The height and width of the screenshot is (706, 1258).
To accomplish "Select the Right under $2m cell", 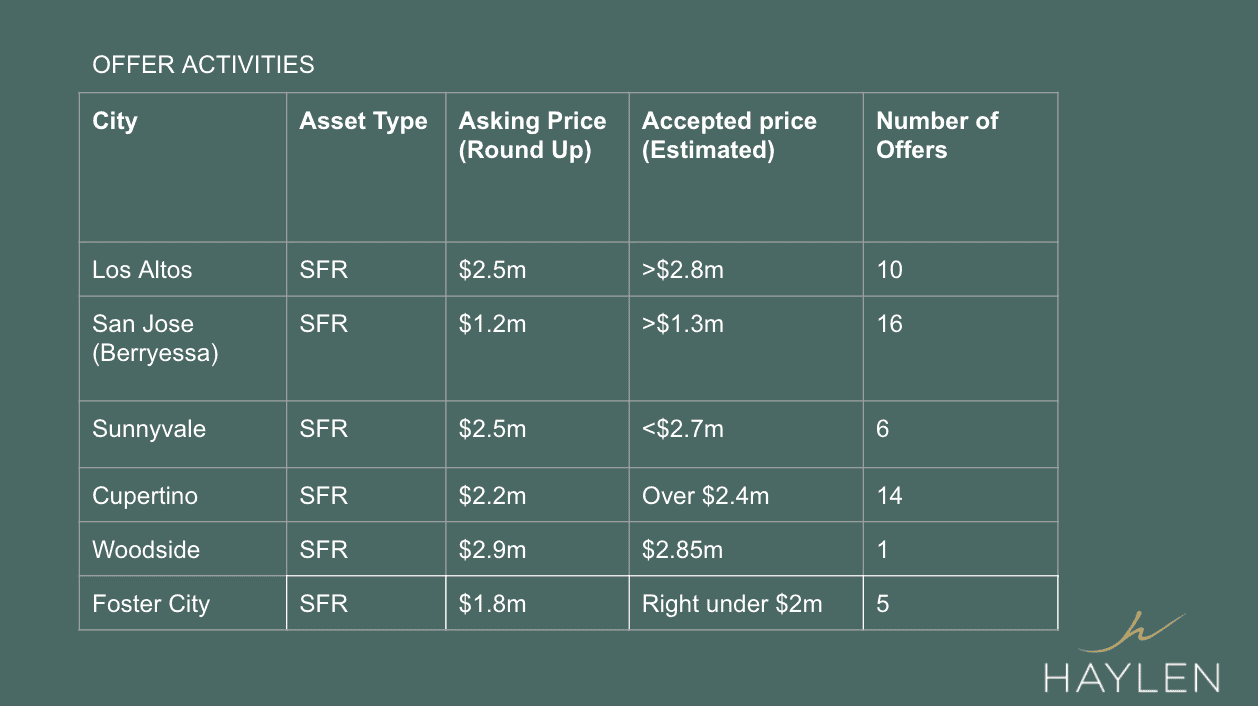I will [746, 603].
